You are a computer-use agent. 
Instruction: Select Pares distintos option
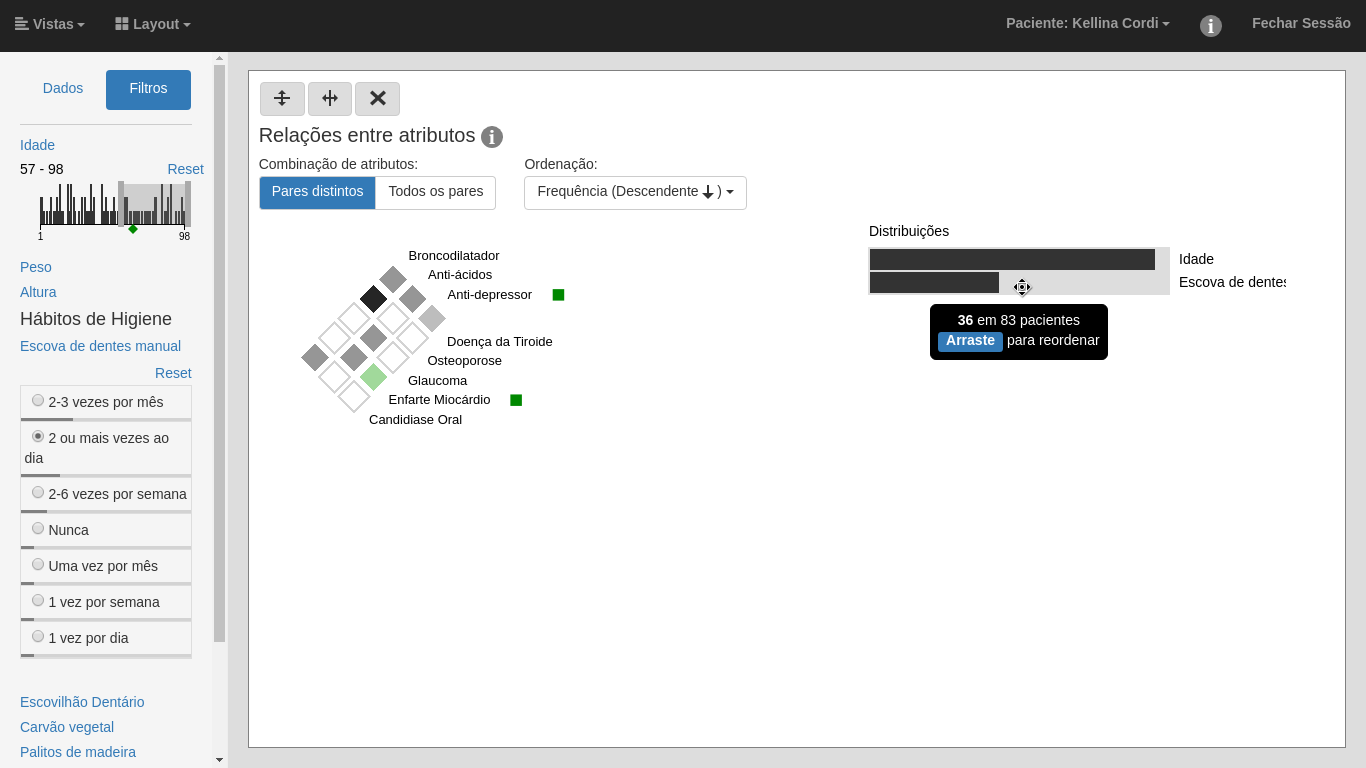coord(317,192)
